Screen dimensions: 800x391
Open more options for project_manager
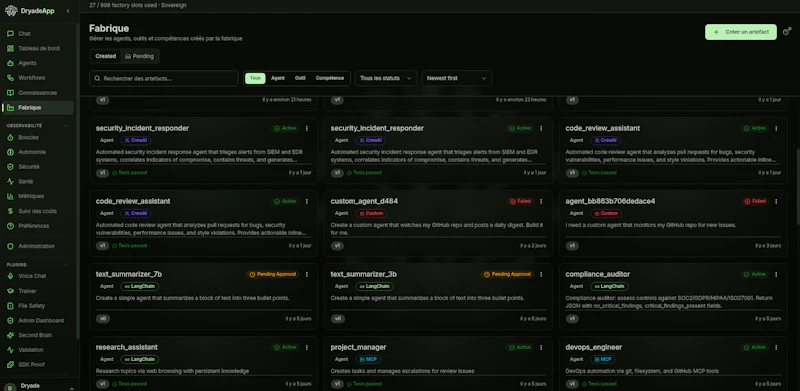point(541,347)
